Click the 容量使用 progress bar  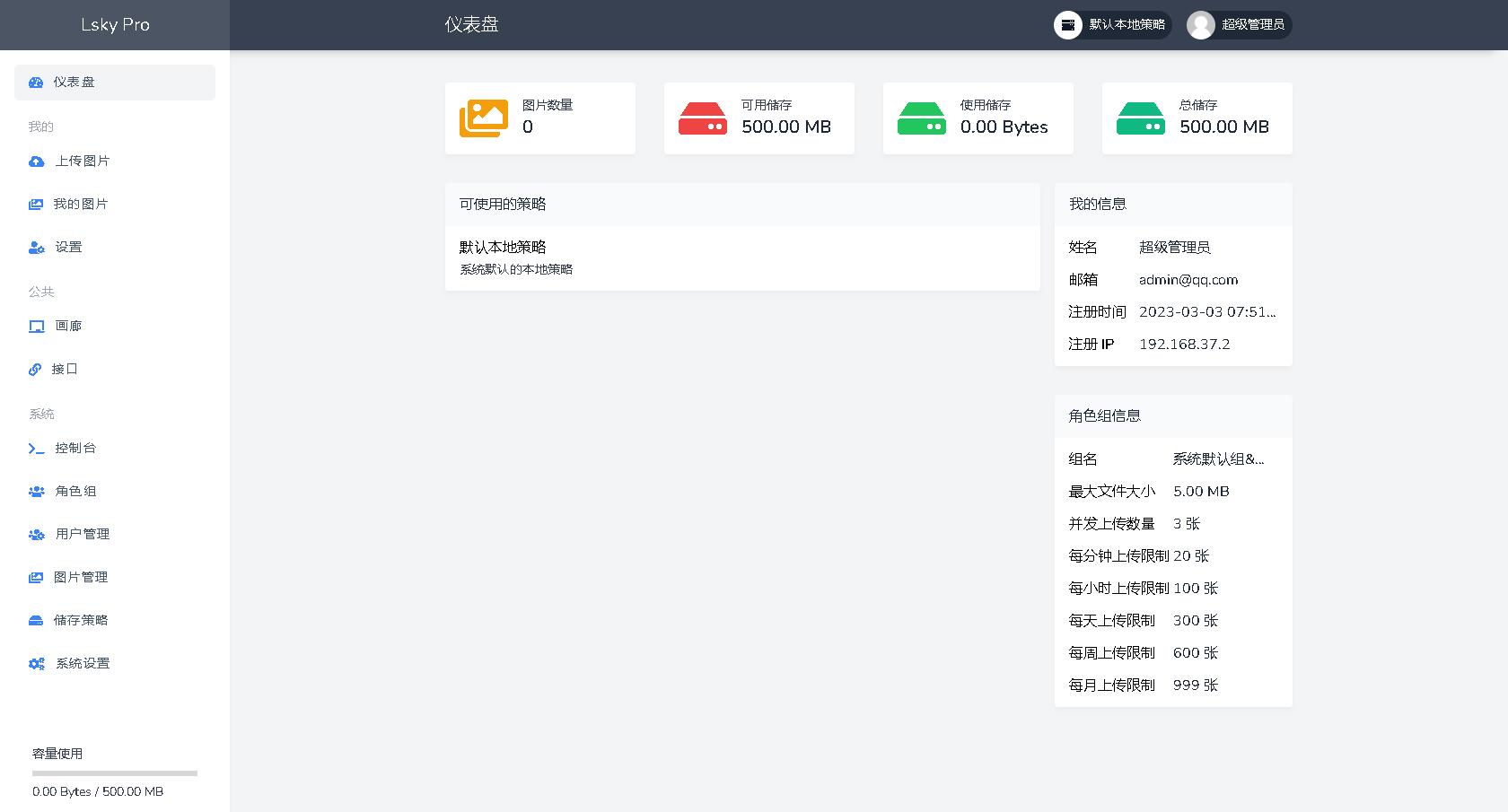[x=114, y=773]
